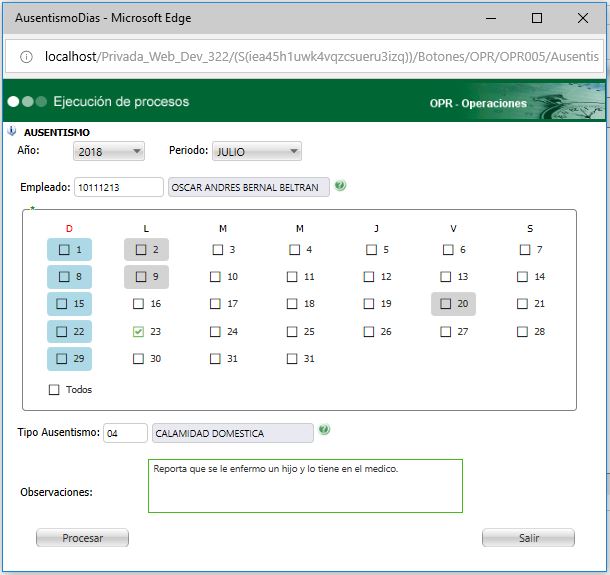The width and height of the screenshot is (610, 575).
Task: Click the Ejecución de procesos title
Action: point(121,102)
